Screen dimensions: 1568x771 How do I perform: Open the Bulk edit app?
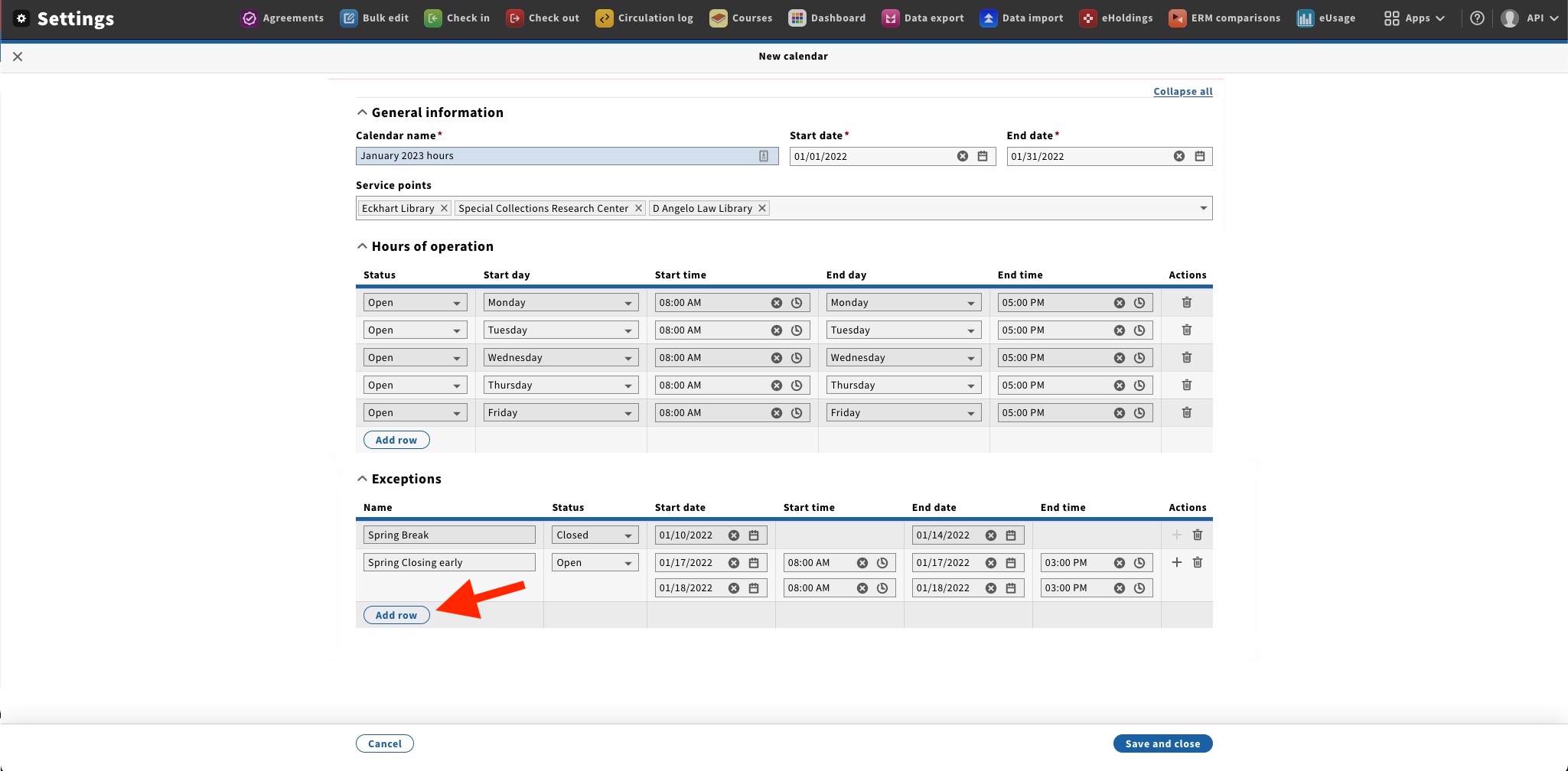[x=375, y=18]
